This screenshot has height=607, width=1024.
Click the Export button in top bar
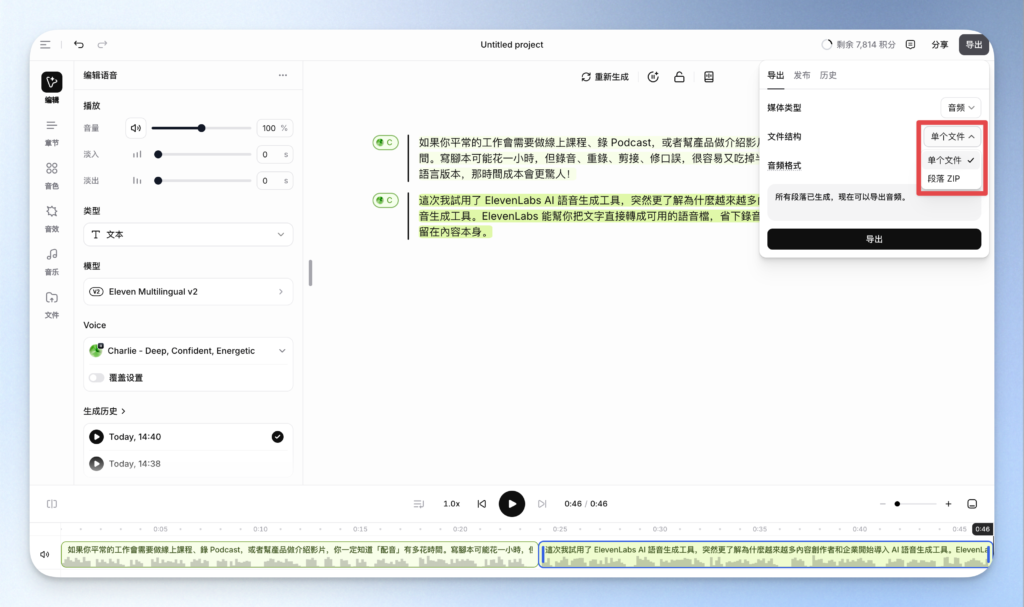[x=974, y=44]
